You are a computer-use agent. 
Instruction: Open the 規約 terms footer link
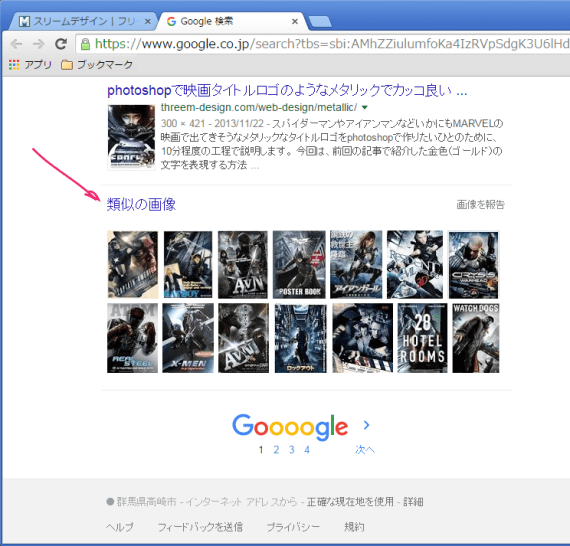(354, 527)
